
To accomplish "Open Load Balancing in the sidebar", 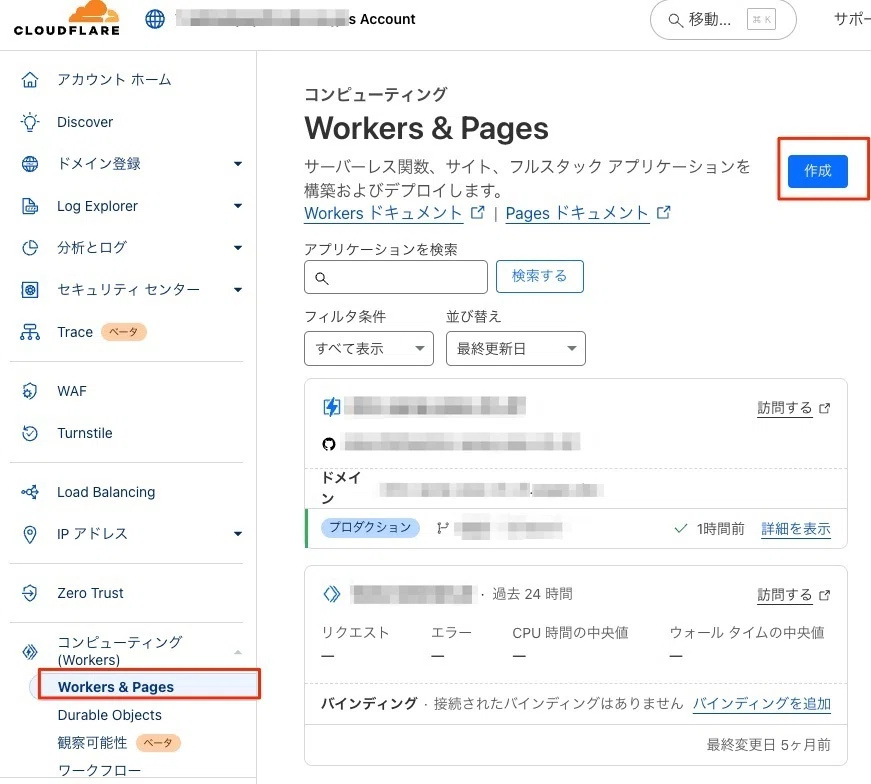I will [106, 492].
